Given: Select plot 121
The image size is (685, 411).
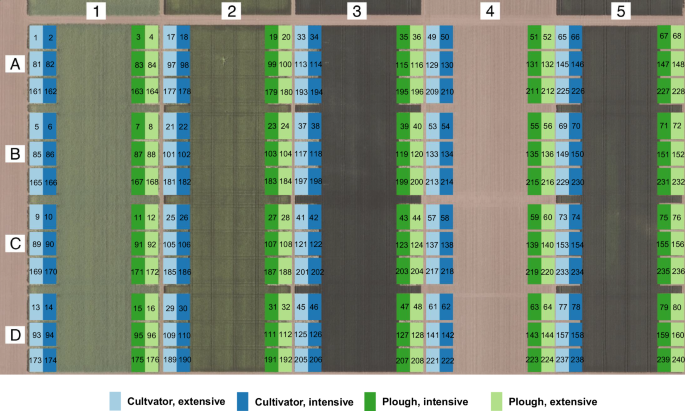Looking at the screenshot, I should click(301, 245).
